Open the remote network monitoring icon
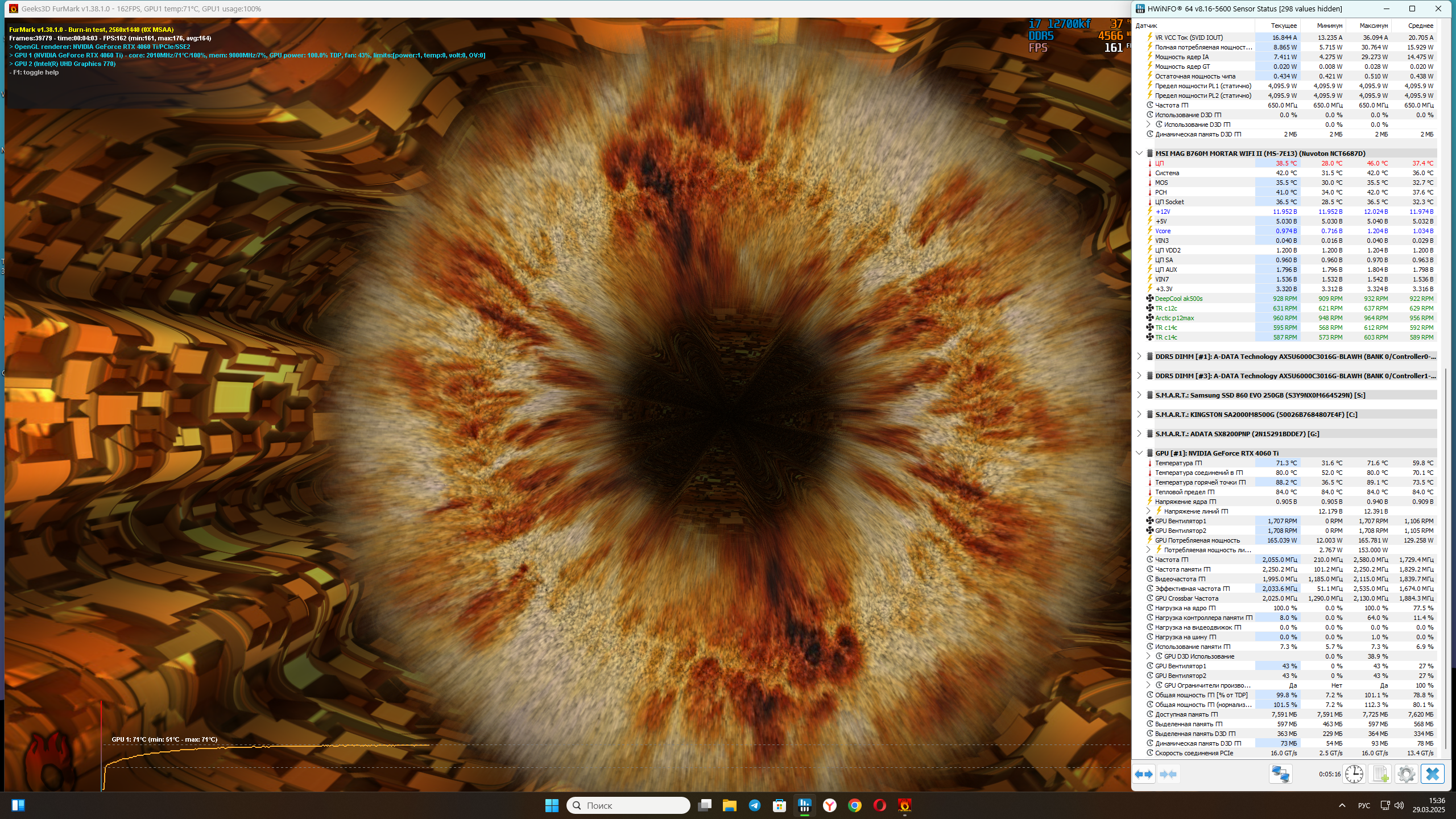 [x=1280, y=774]
